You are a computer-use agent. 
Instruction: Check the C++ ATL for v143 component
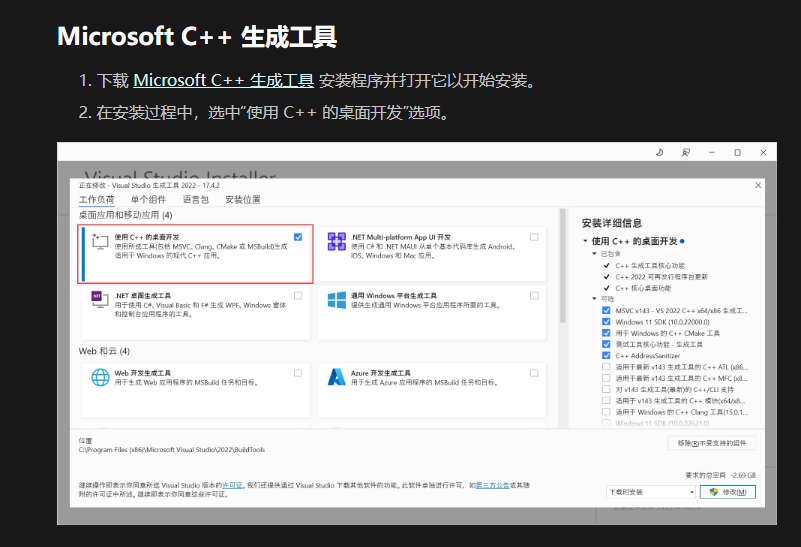tap(606, 367)
